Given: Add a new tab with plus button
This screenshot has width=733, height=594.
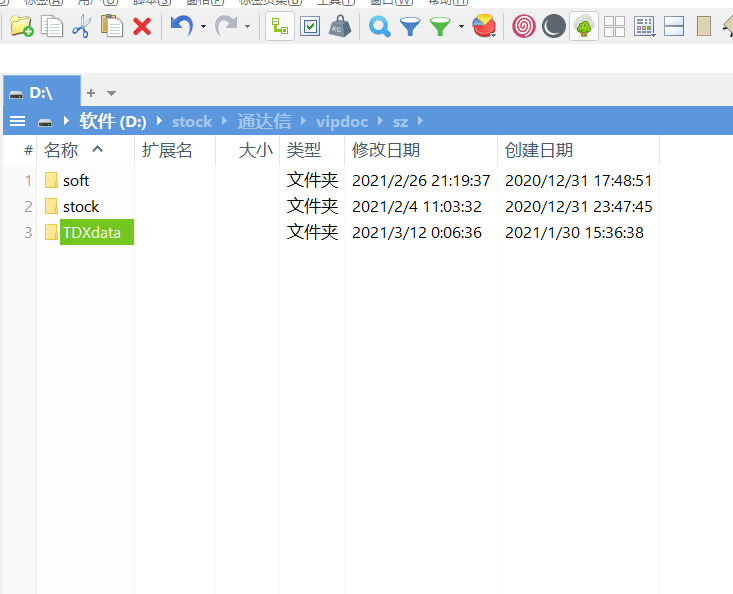Looking at the screenshot, I should click(91, 93).
